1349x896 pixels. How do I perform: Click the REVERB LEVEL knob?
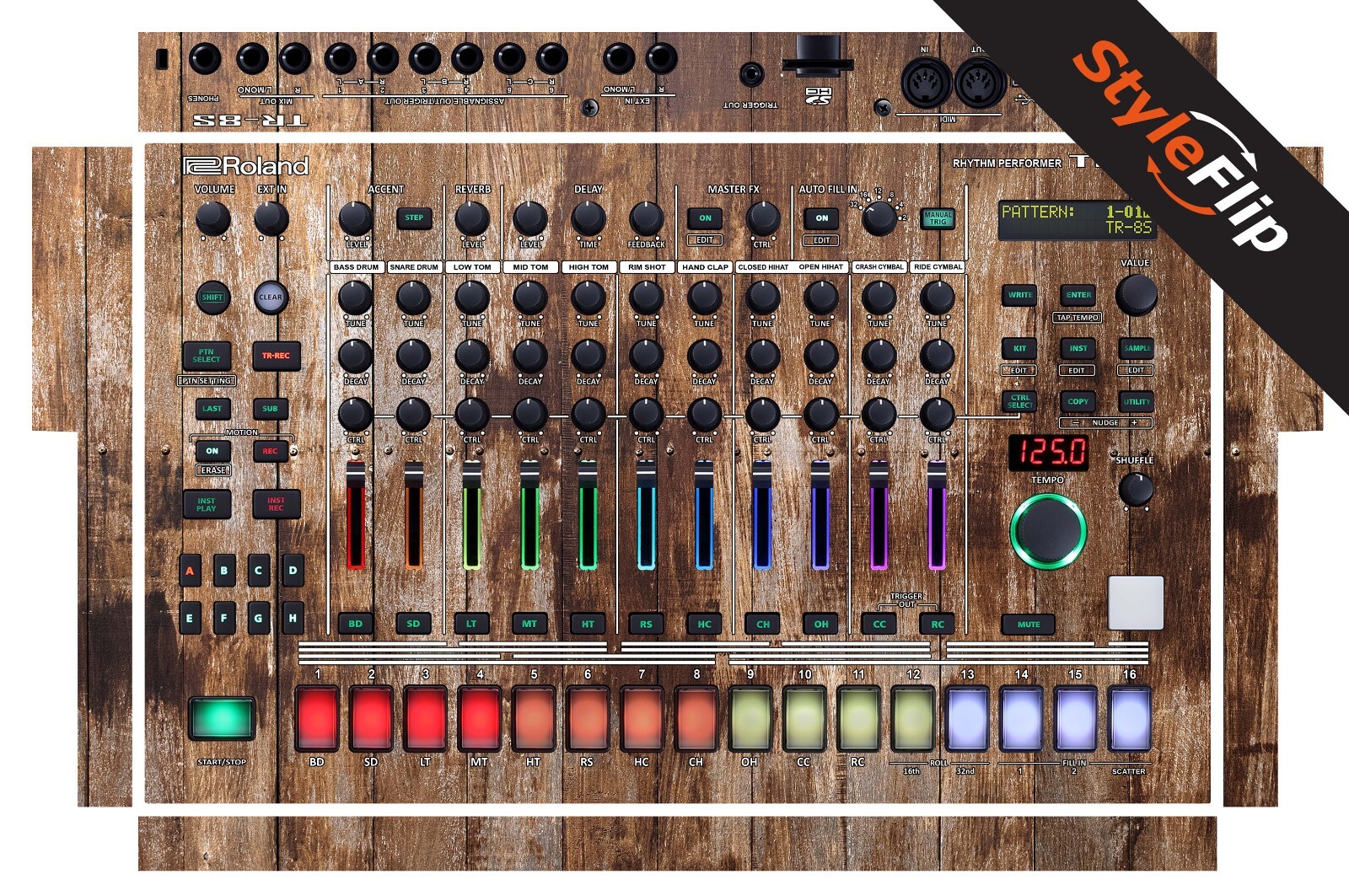click(472, 219)
